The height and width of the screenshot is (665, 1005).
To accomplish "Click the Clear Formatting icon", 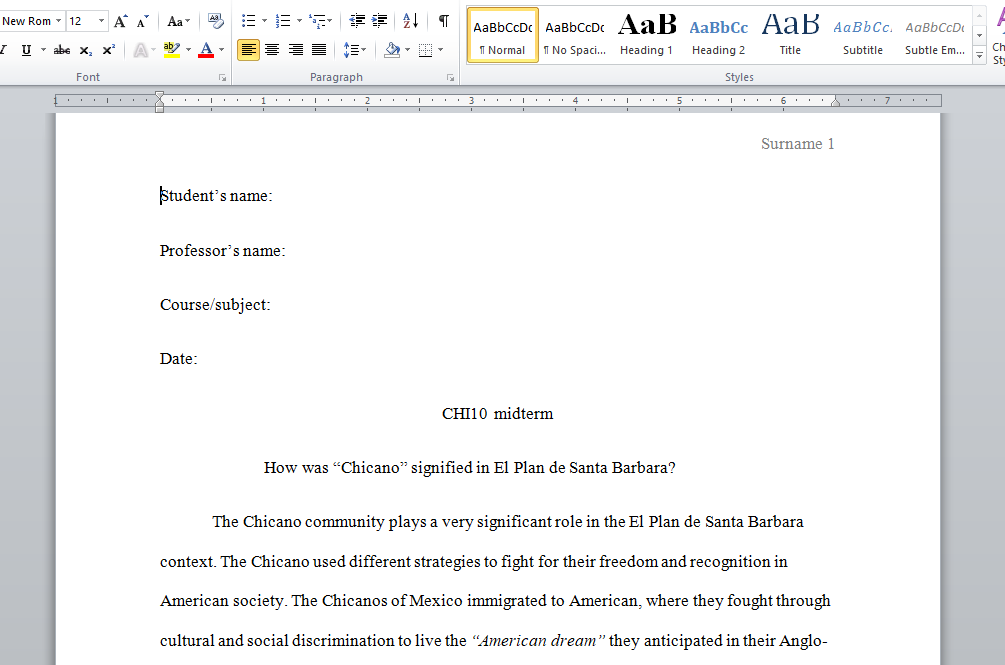I will click(x=216, y=22).
